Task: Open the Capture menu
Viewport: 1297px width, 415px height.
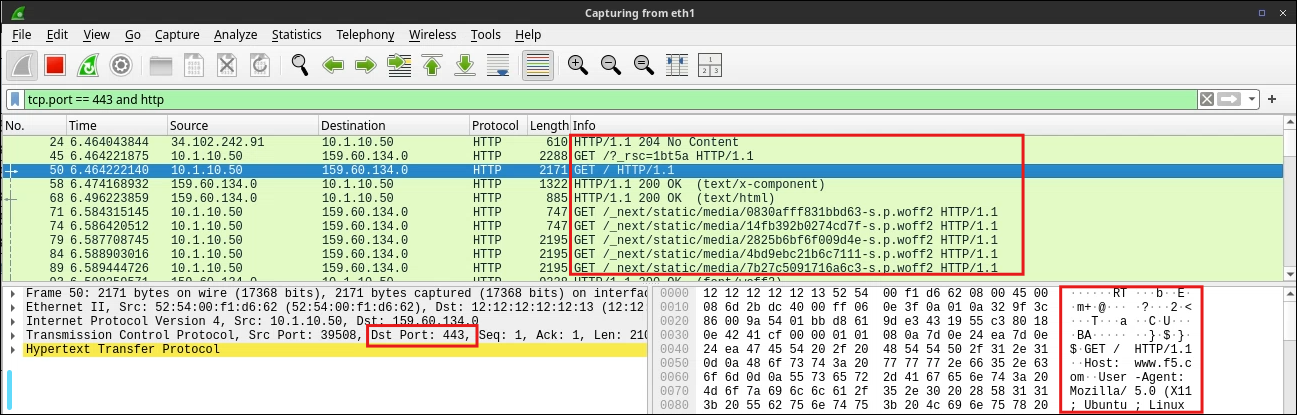Action: tap(177, 34)
